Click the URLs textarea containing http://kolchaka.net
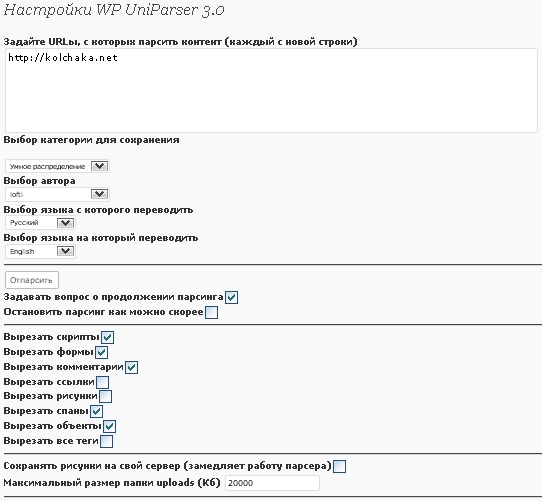 click(x=271, y=90)
